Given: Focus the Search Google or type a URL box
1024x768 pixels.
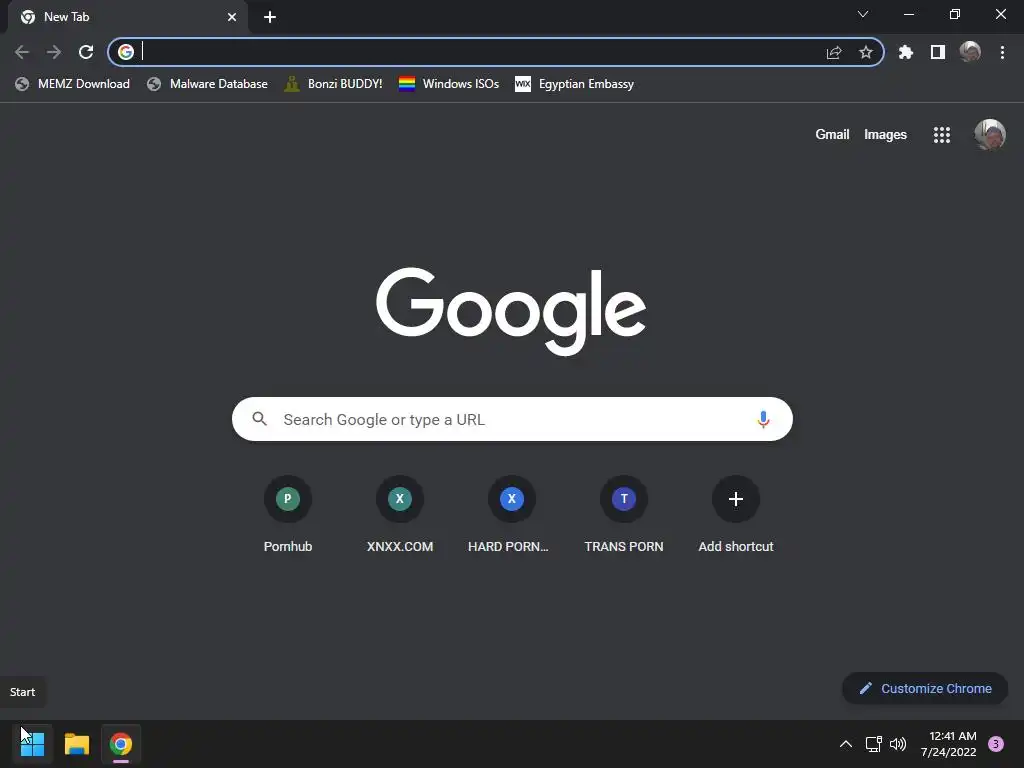Looking at the screenshot, I should point(512,419).
